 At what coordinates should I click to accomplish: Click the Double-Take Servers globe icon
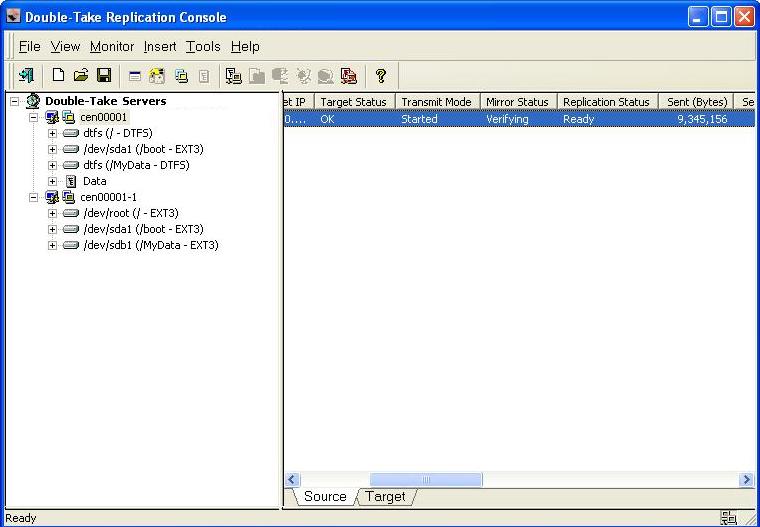(x=32, y=101)
